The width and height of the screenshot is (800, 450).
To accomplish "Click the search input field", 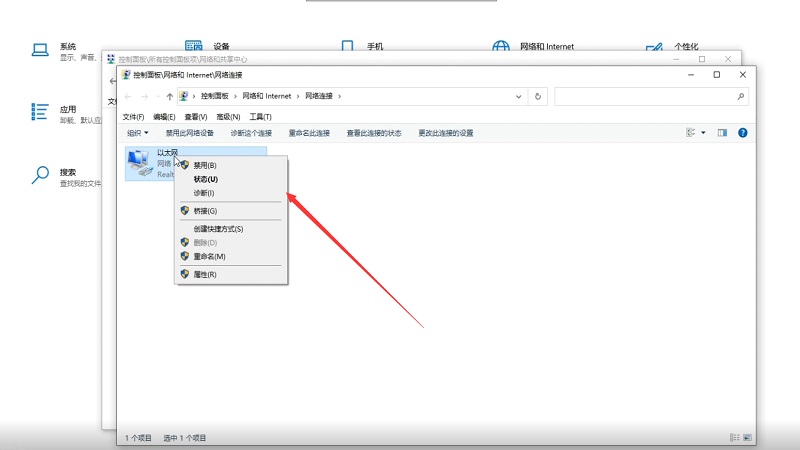I will pyautogui.click(x=652, y=96).
